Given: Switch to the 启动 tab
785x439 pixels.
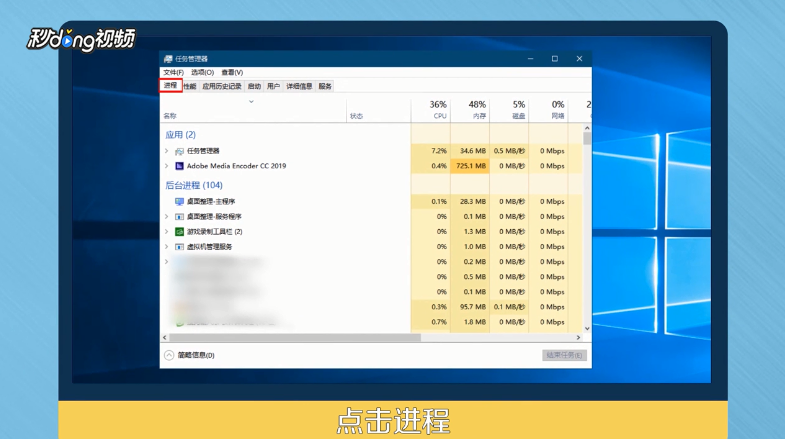Looking at the screenshot, I should click(254, 86).
